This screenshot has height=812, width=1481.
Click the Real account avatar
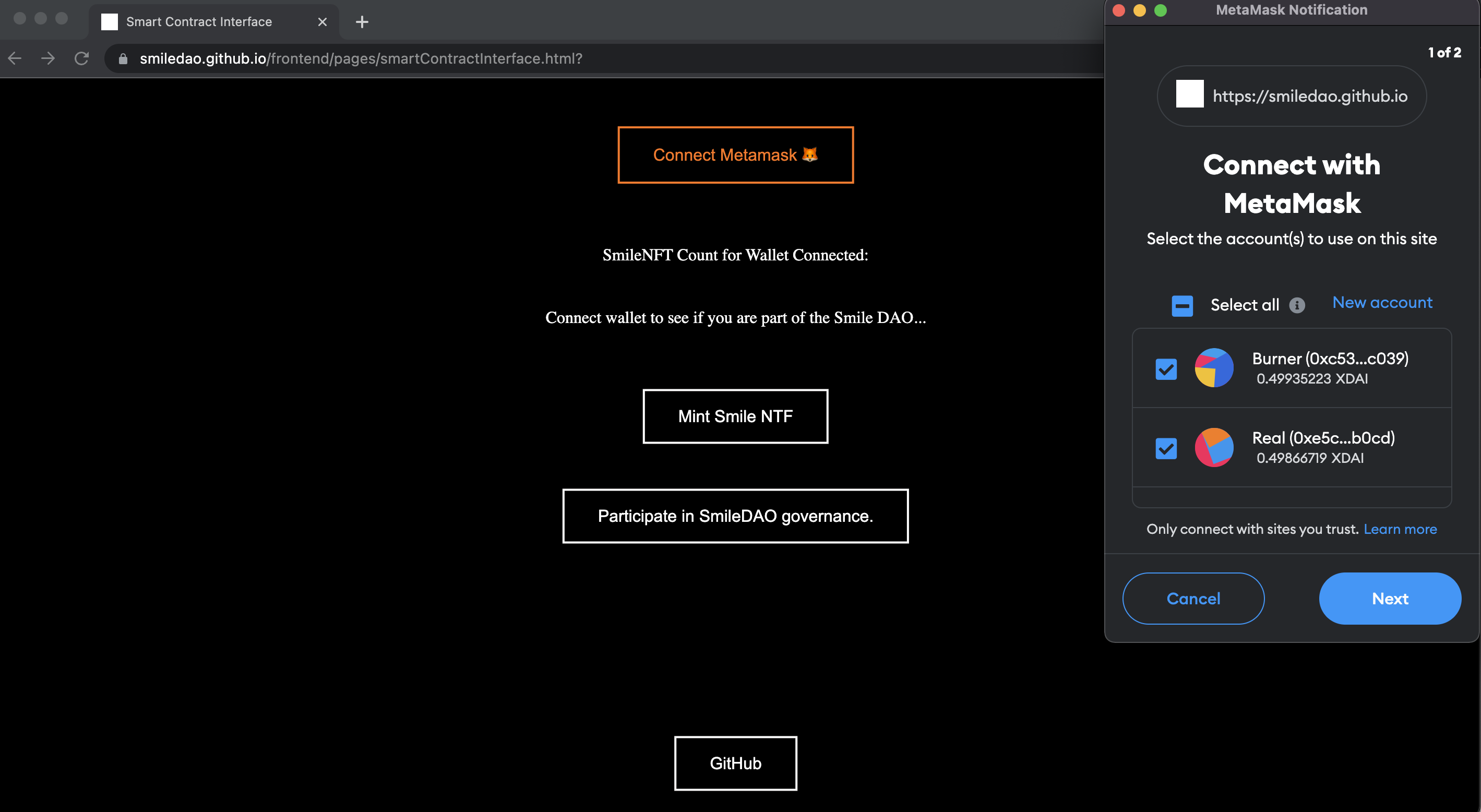[1214, 447]
